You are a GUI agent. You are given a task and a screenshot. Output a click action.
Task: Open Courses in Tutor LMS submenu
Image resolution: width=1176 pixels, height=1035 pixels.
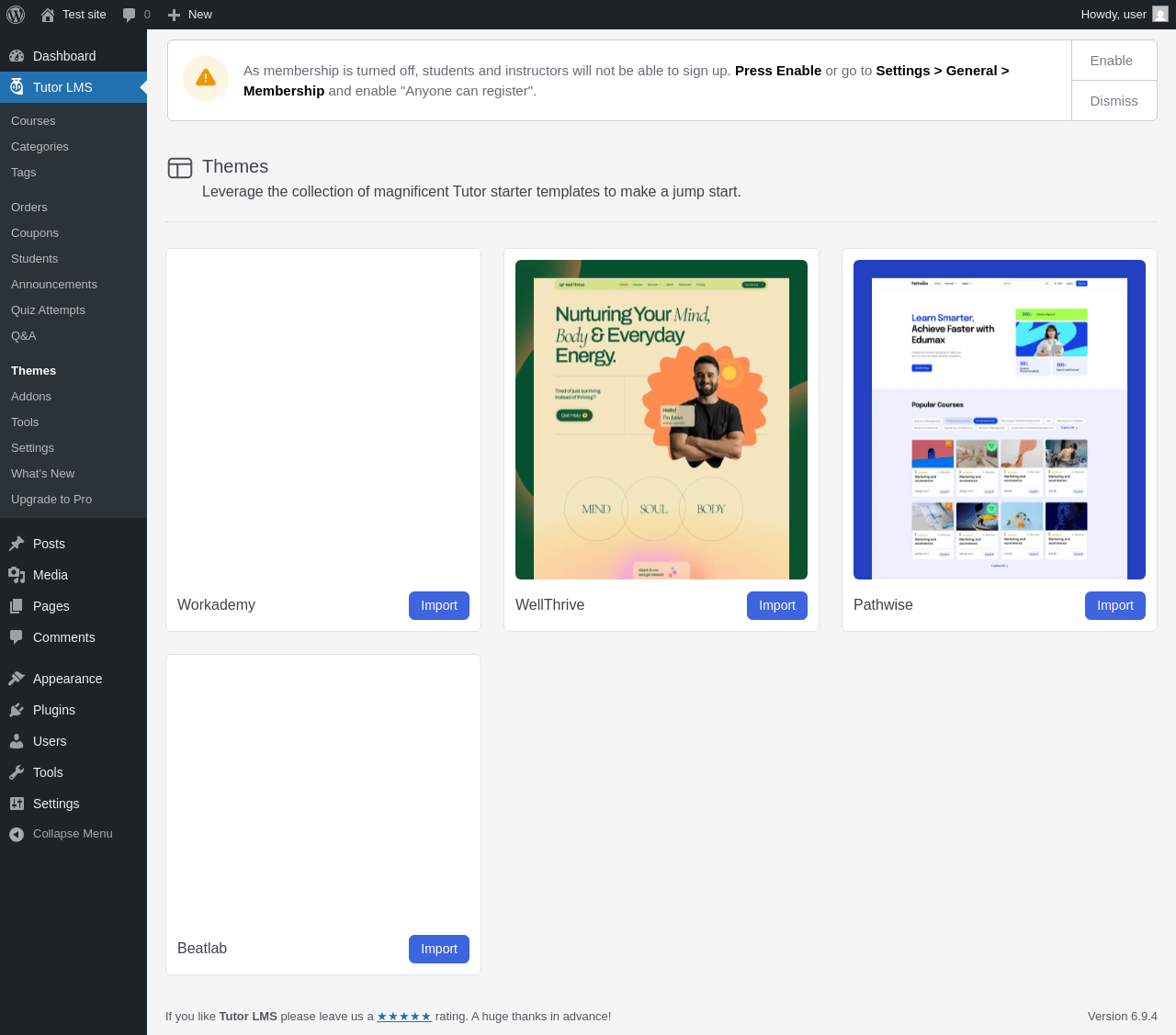click(33, 121)
